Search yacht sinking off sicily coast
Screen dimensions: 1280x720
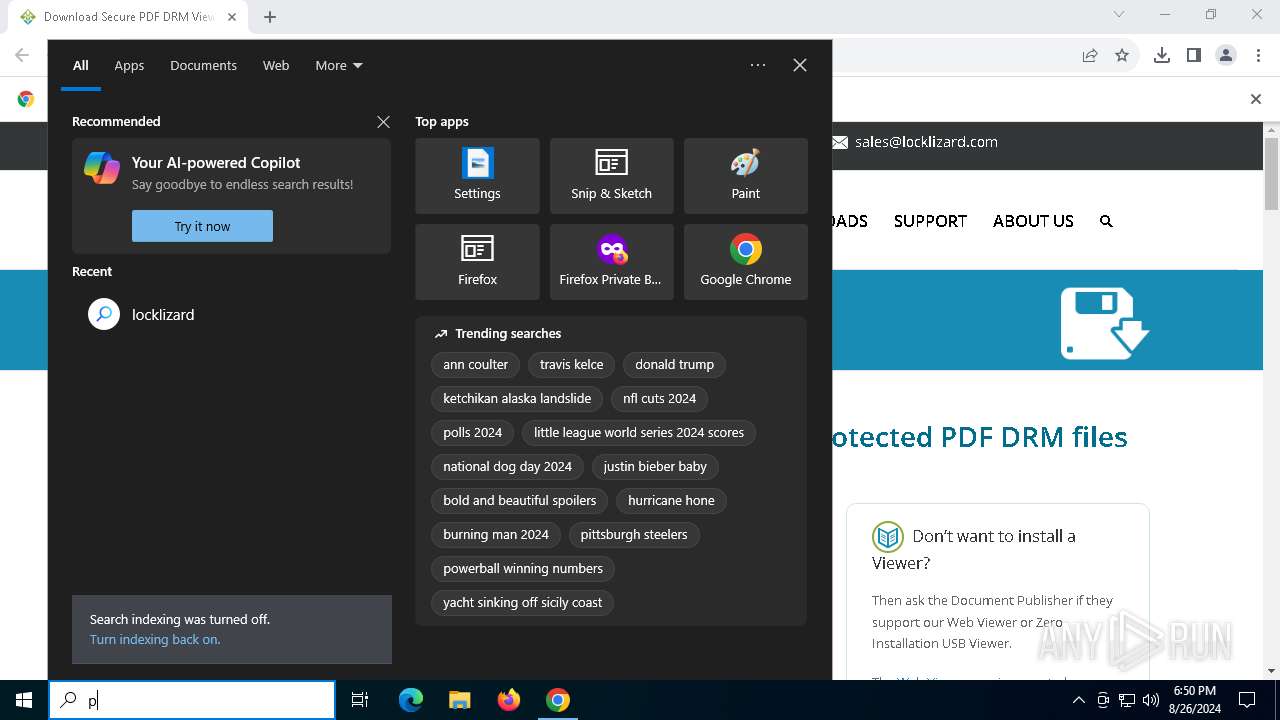tap(522, 603)
